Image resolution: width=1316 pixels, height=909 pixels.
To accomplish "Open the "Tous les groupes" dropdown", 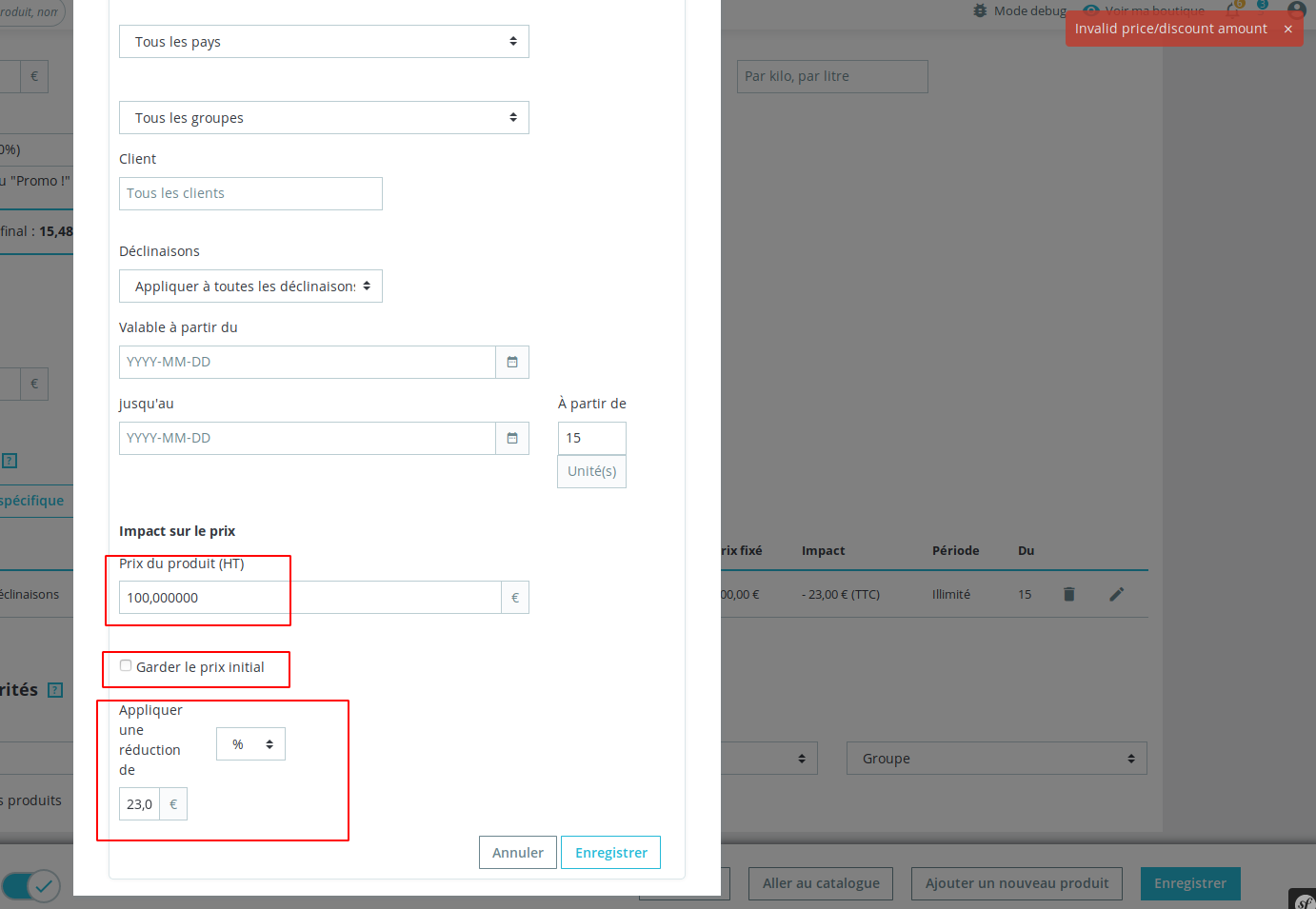I will 324,117.
